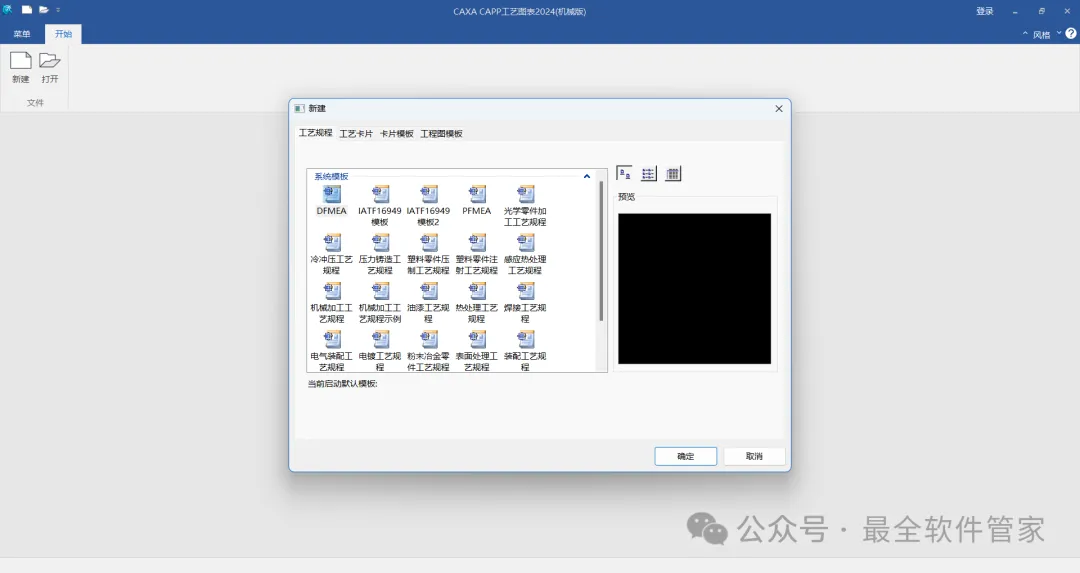
Task: Click the 新建 ribbon icon
Action: pos(21,67)
